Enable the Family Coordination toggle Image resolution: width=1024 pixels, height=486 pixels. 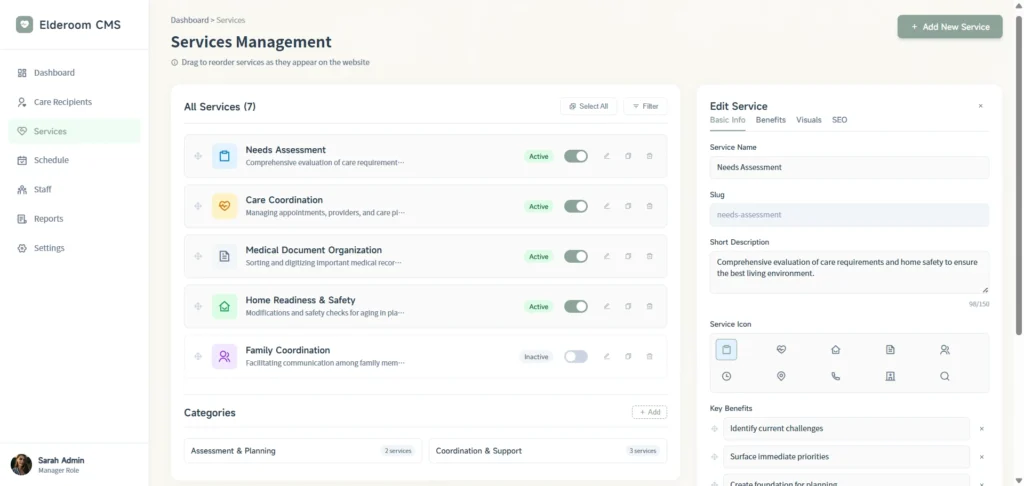(575, 356)
